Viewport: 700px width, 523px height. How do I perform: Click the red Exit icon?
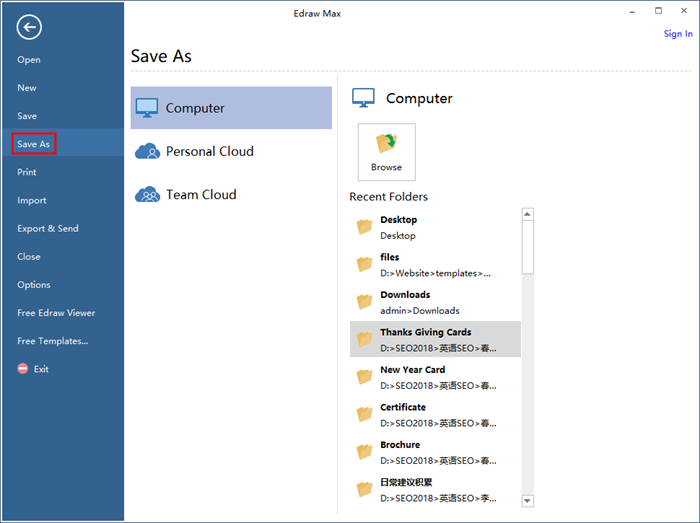coord(23,369)
